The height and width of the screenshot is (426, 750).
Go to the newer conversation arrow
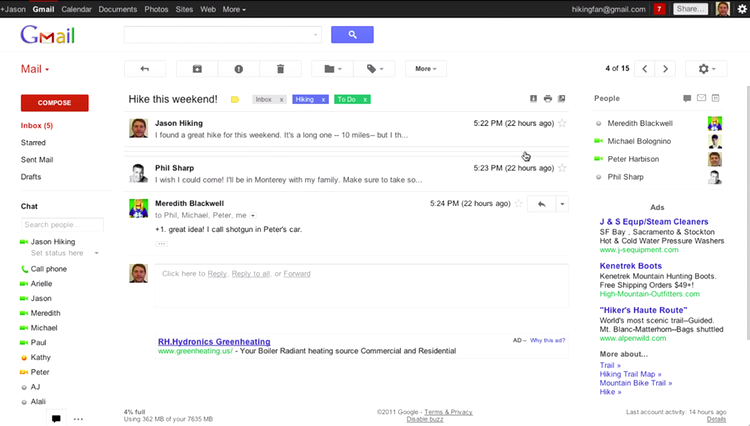click(x=645, y=69)
